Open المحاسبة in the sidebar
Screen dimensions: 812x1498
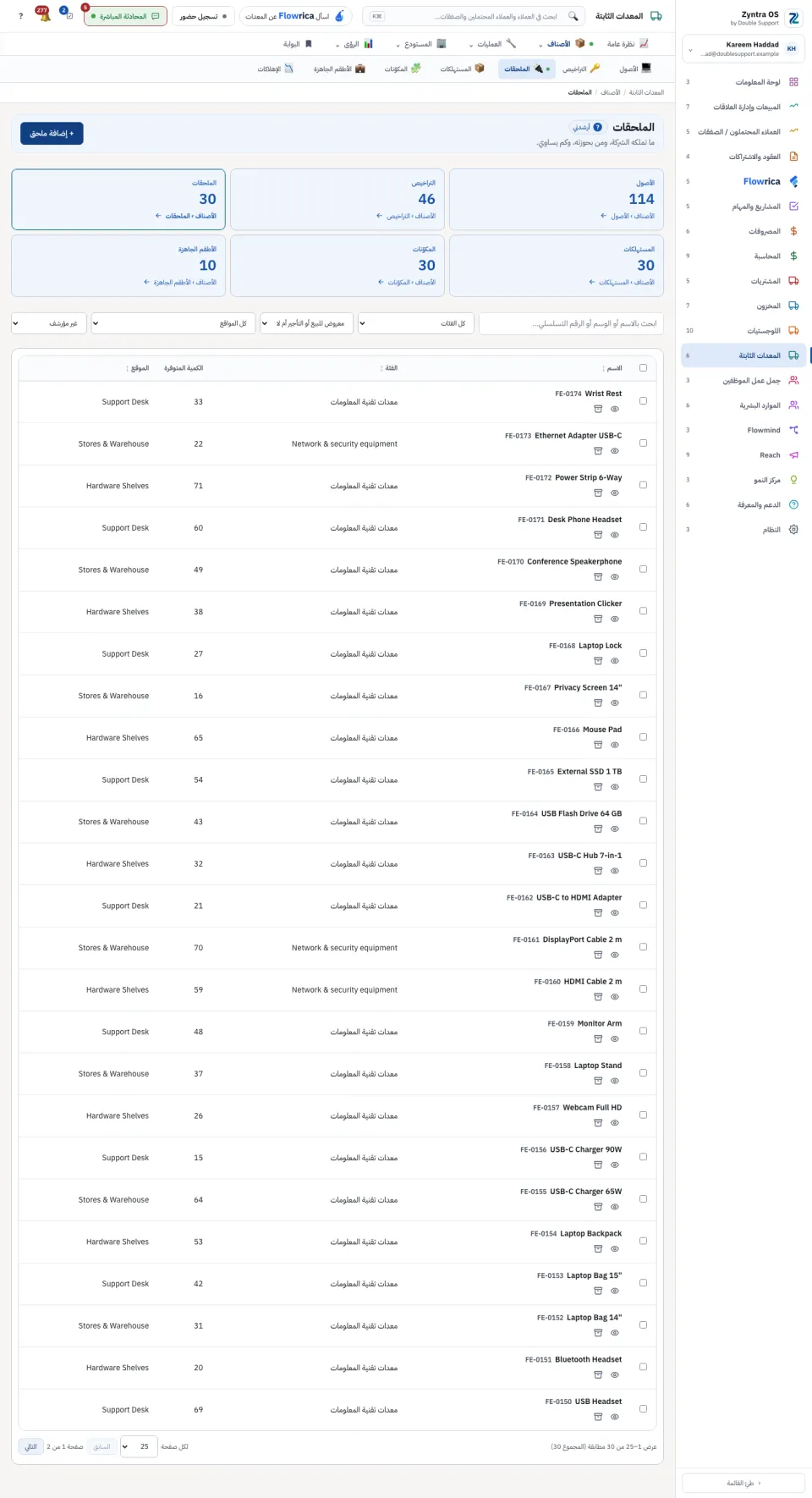743,256
